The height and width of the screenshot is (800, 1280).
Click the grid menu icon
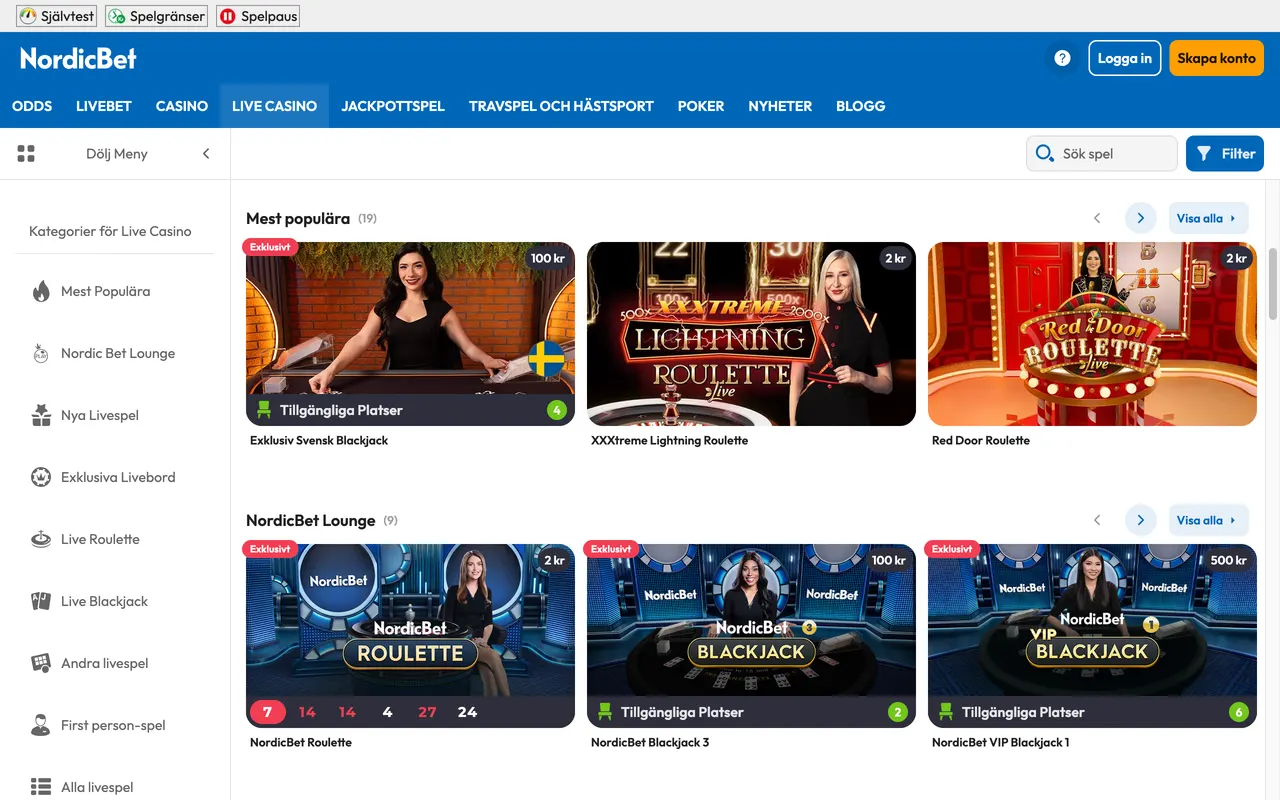(26, 153)
